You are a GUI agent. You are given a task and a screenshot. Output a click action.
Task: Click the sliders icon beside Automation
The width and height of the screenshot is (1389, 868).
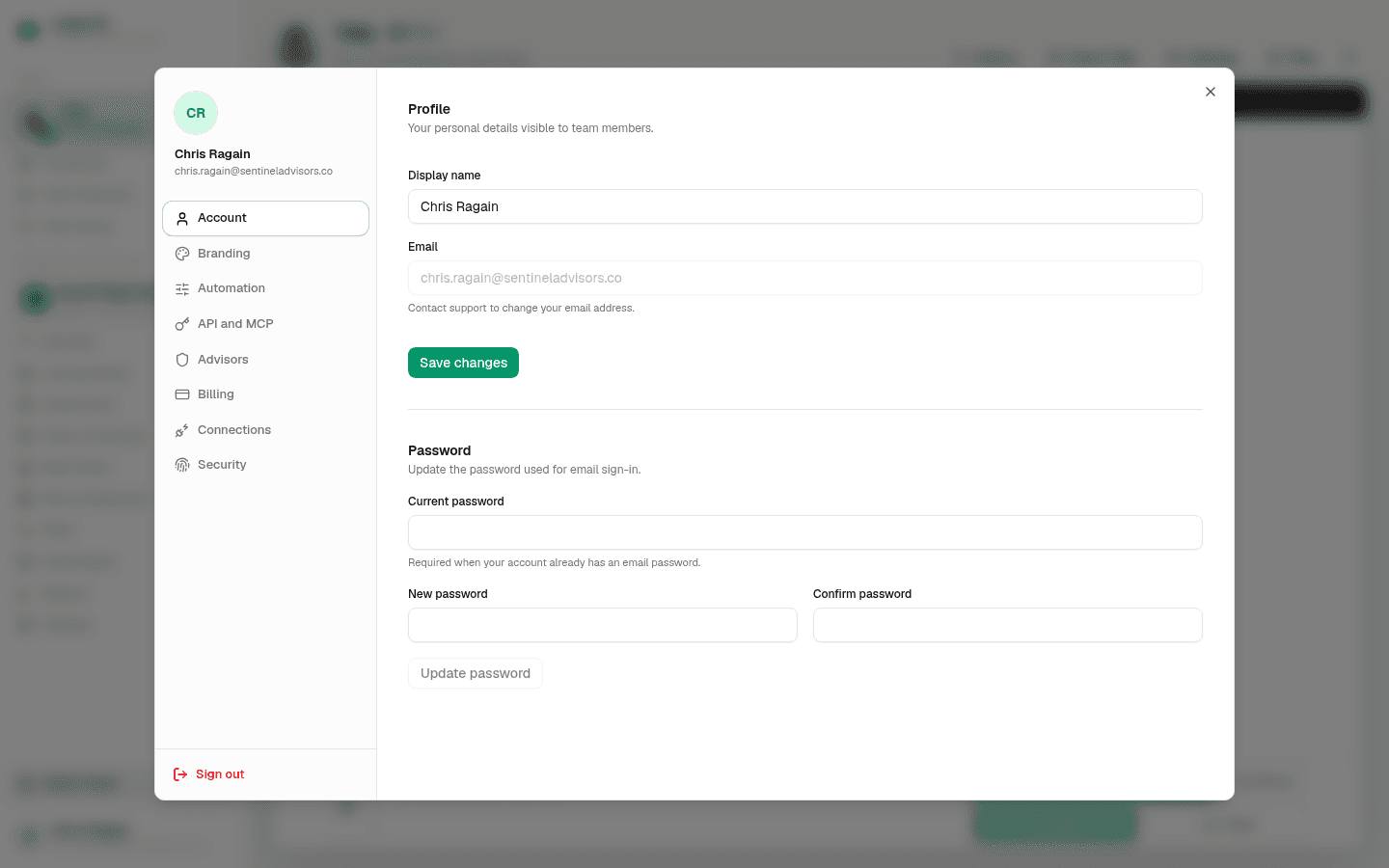(182, 289)
